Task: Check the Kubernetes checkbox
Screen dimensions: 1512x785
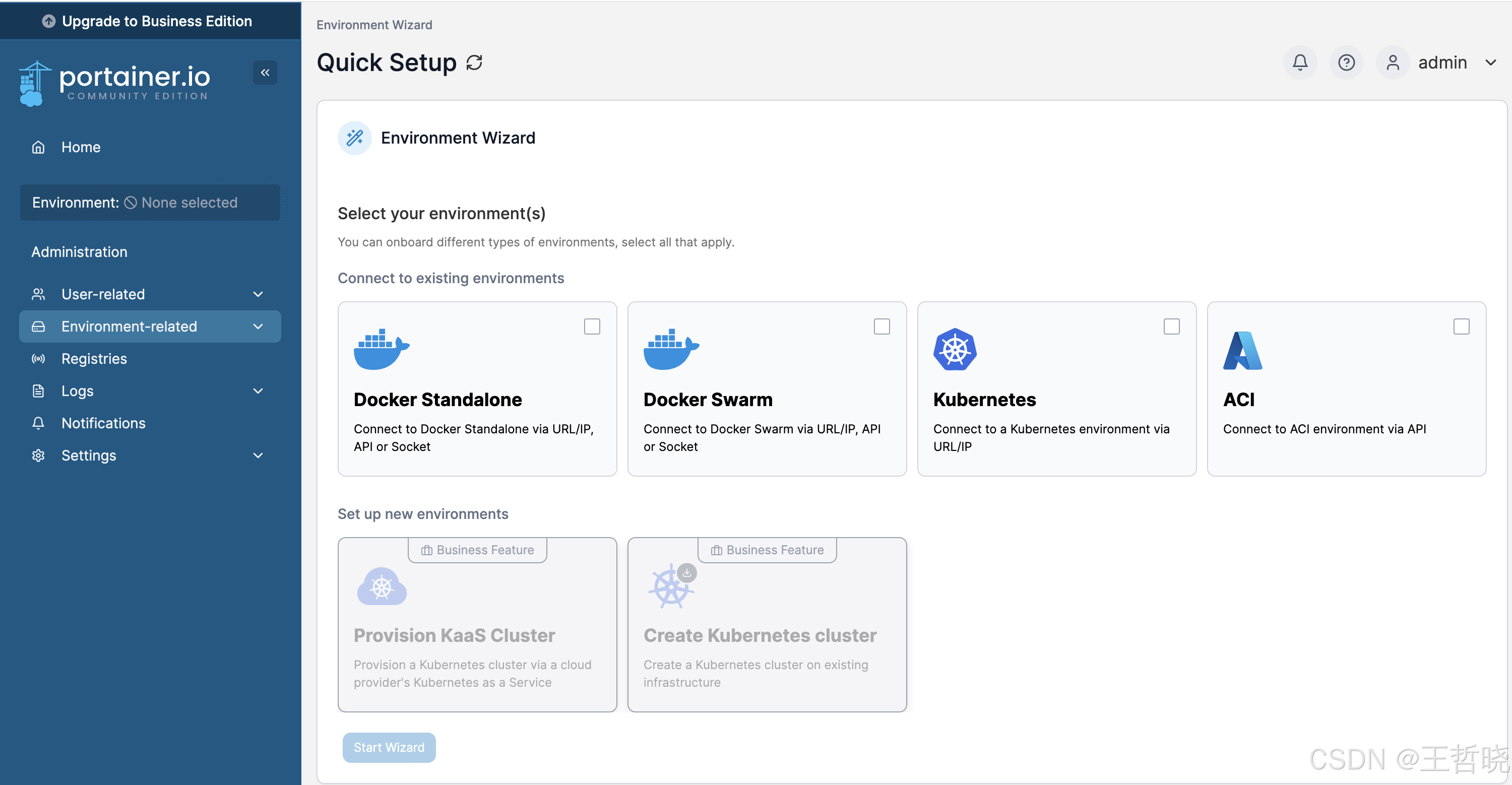Action: (x=1172, y=326)
